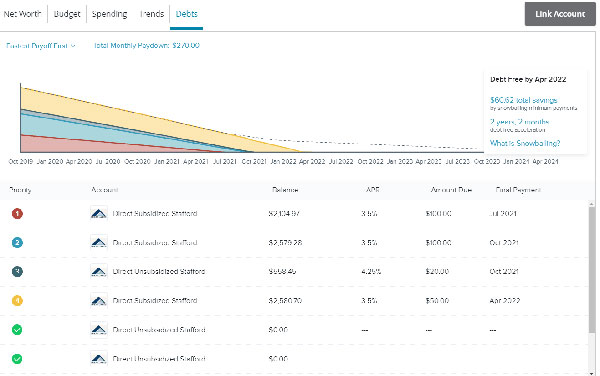600x376 pixels.
Task: Select the yellow priority 4 badge
Action: coord(17,301)
